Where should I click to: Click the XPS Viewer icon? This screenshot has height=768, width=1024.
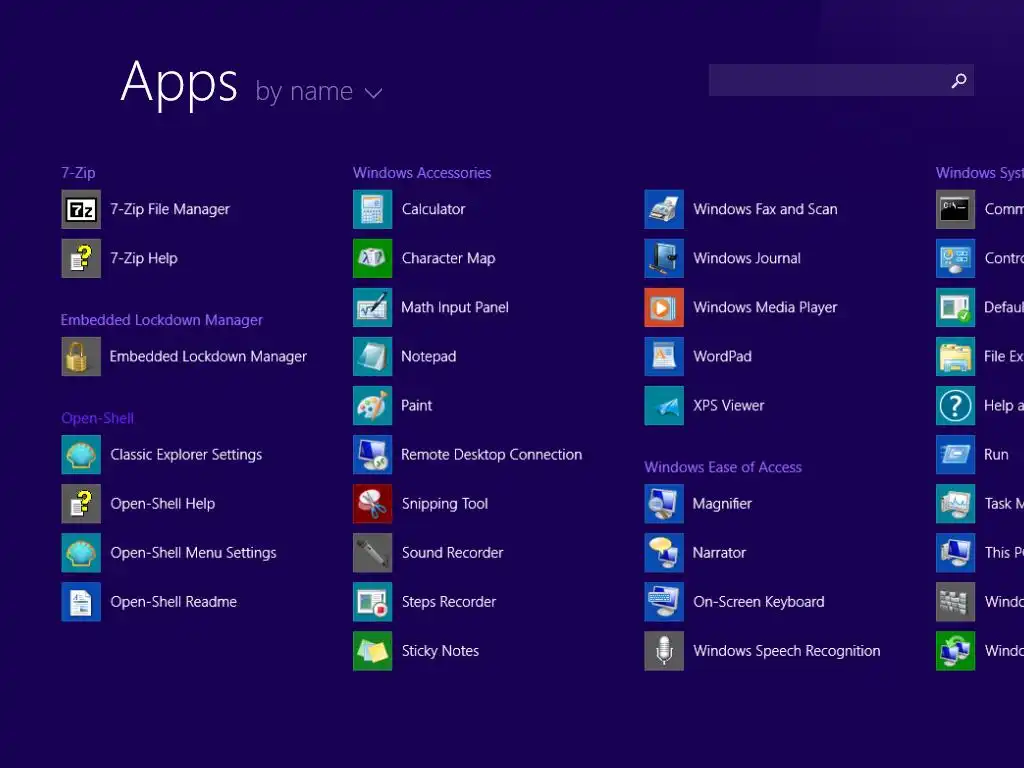(x=664, y=406)
